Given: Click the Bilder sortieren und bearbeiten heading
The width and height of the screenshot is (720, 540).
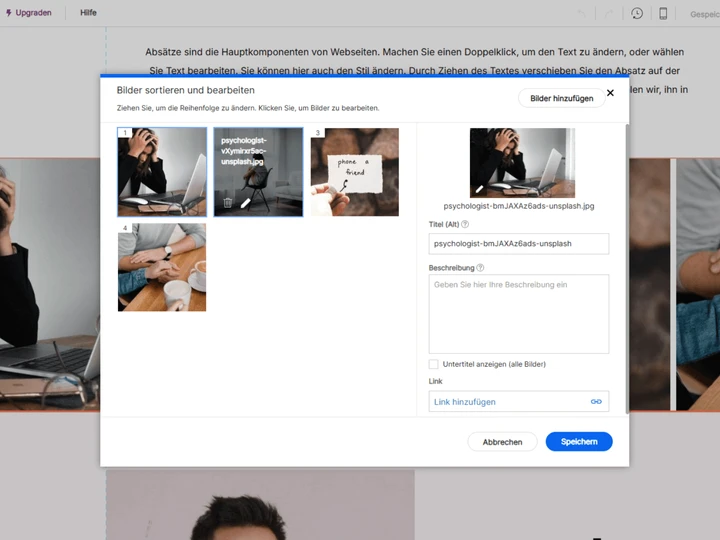Looking at the screenshot, I should [186, 90].
